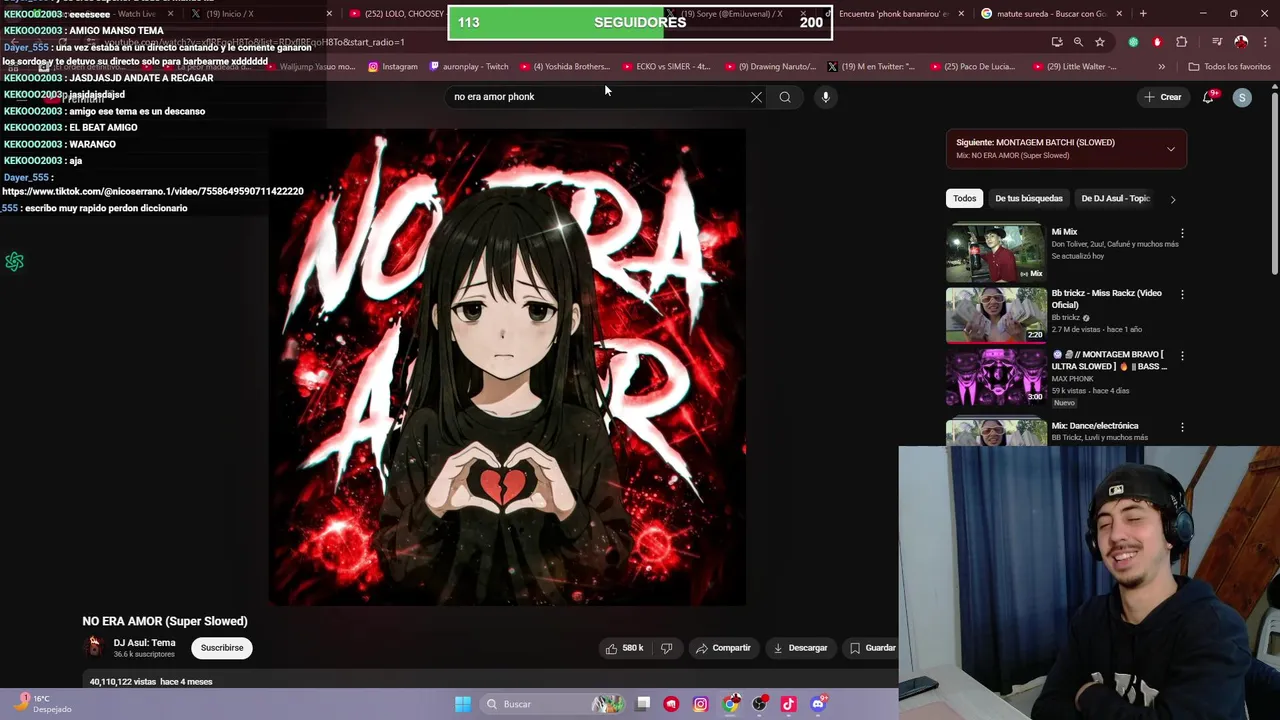The image size is (1280, 720).
Task: Play the MONTAGEM BRAVO Ultra Slowed thumbnail
Action: pyautogui.click(x=996, y=376)
